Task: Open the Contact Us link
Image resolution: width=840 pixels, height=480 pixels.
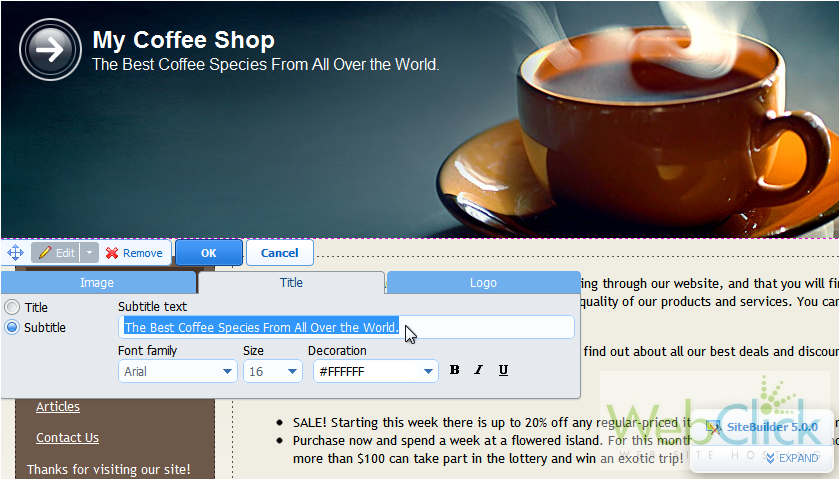Action: coord(68,438)
